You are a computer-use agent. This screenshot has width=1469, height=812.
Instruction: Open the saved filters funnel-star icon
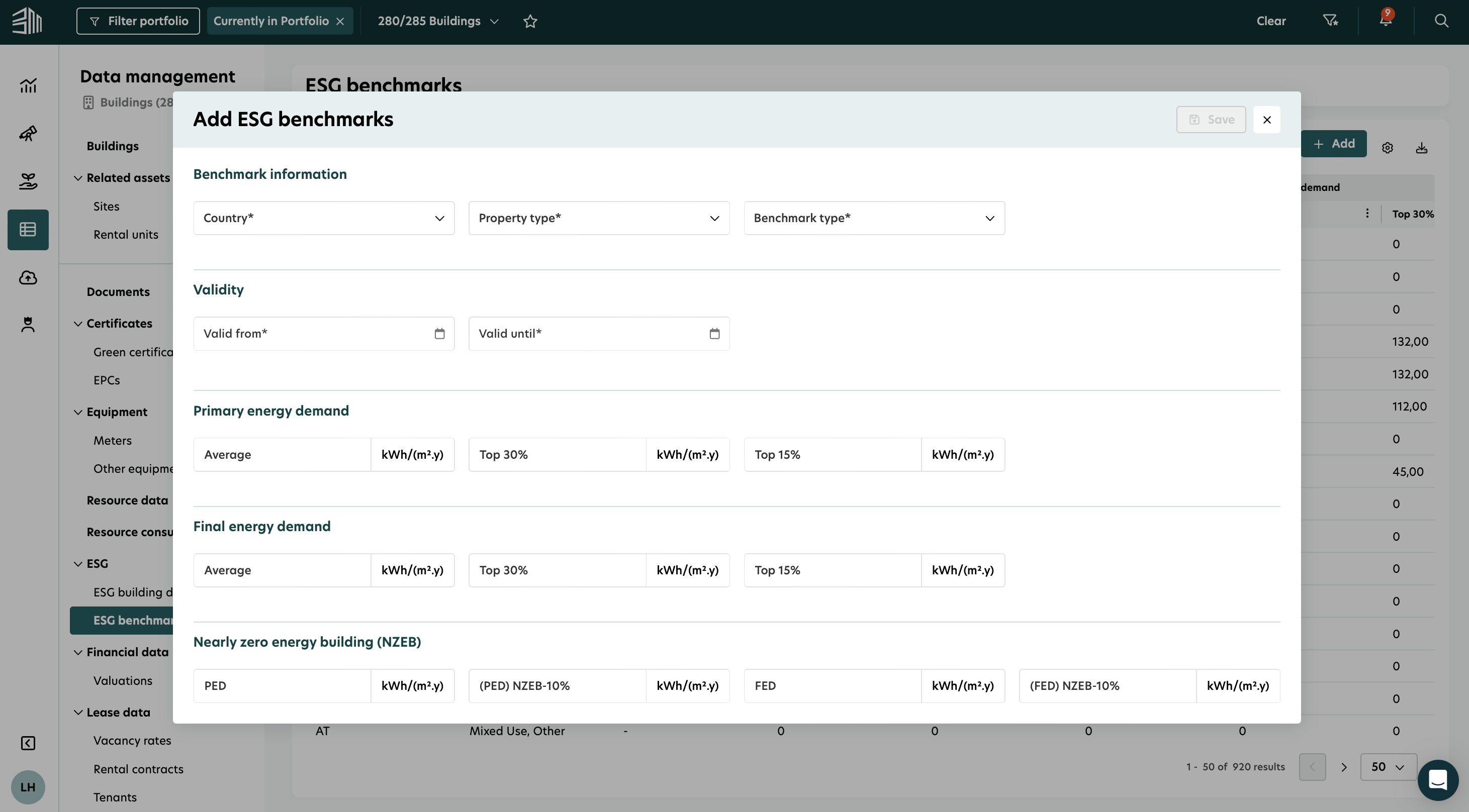click(x=1330, y=21)
